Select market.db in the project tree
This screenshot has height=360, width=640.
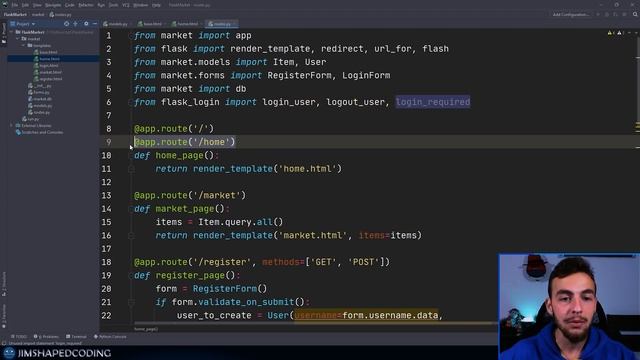(42, 99)
